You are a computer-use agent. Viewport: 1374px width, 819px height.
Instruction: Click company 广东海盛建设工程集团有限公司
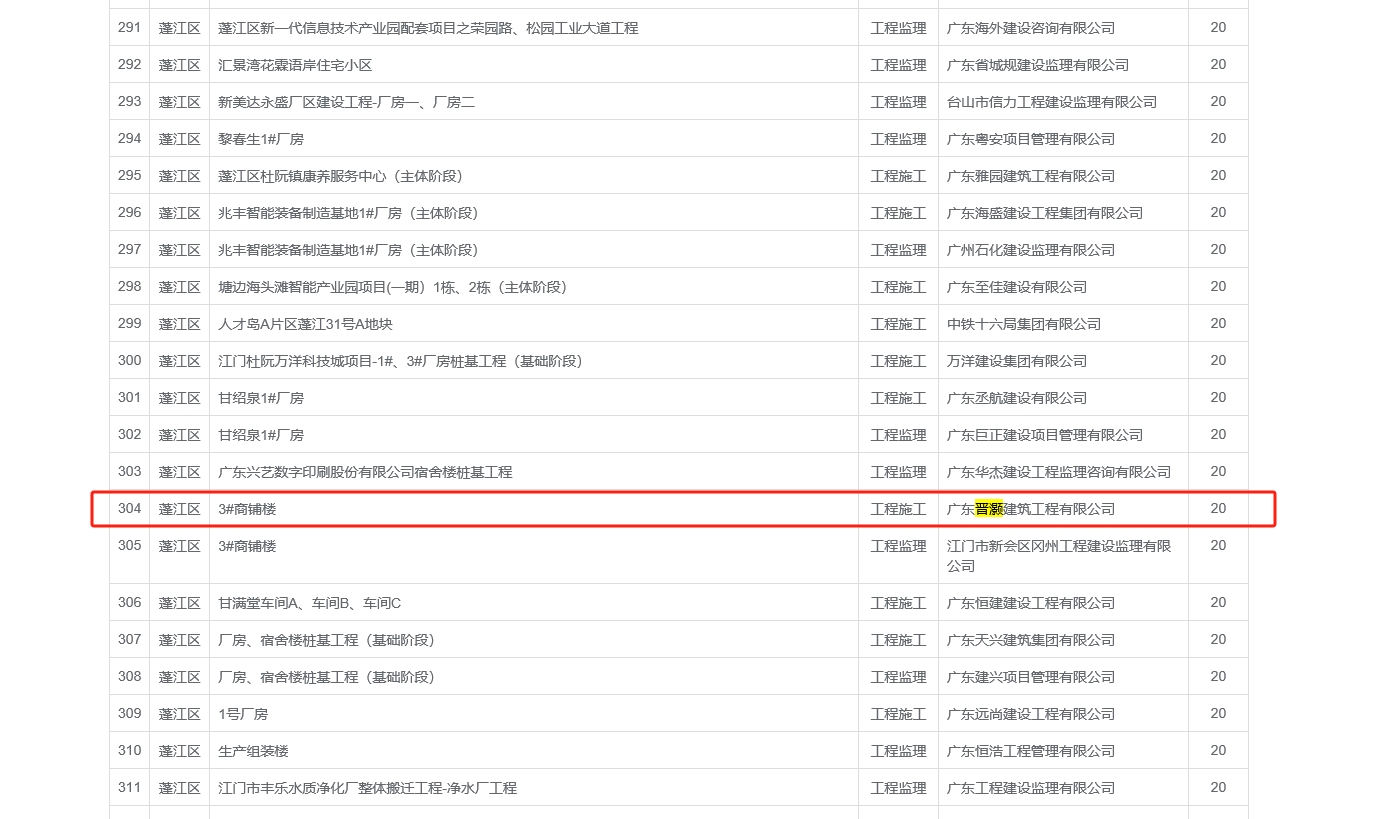(x=1045, y=213)
